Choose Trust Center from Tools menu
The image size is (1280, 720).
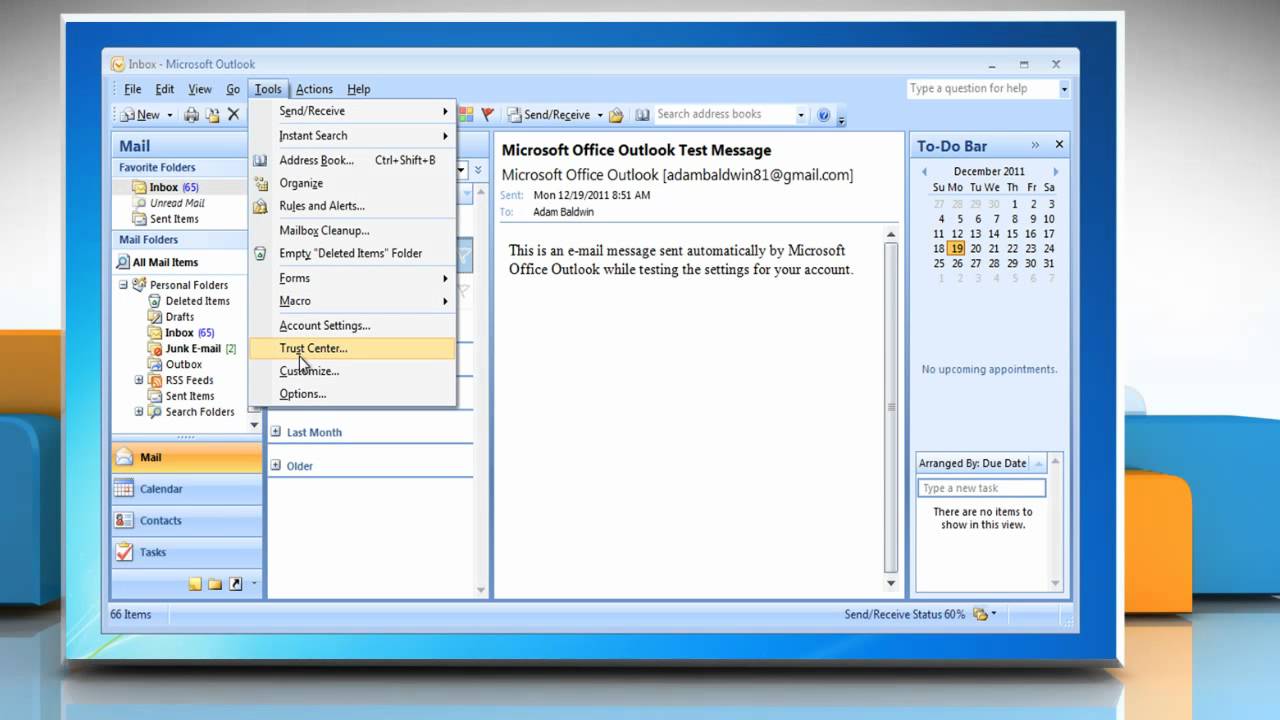(x=352, y=348)
